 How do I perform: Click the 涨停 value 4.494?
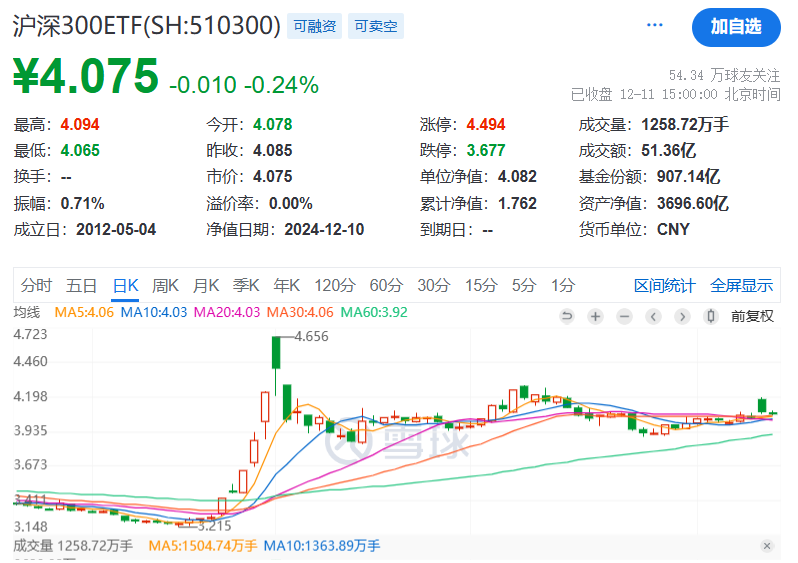(486, 124)
